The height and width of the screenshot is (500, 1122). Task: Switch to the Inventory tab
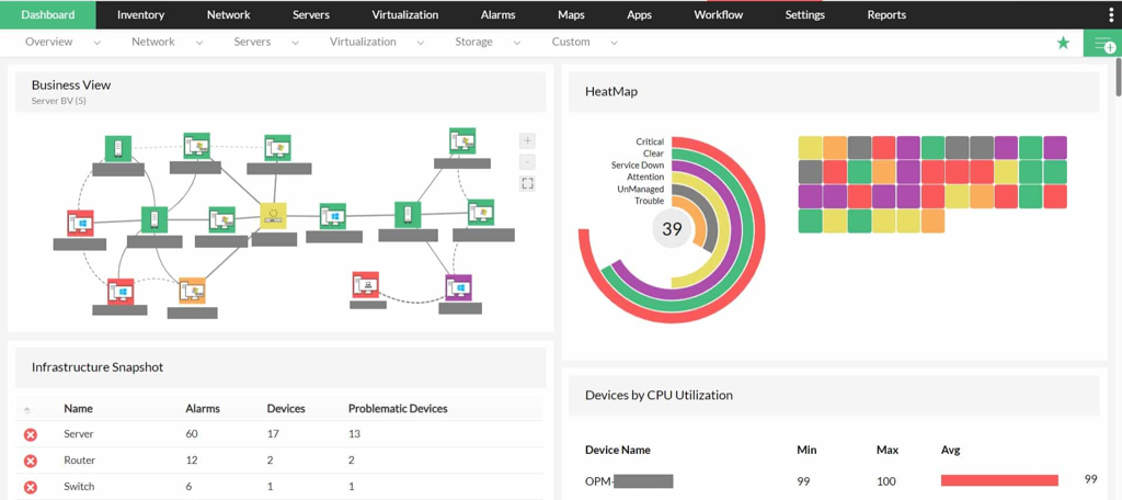pos(140,15)
